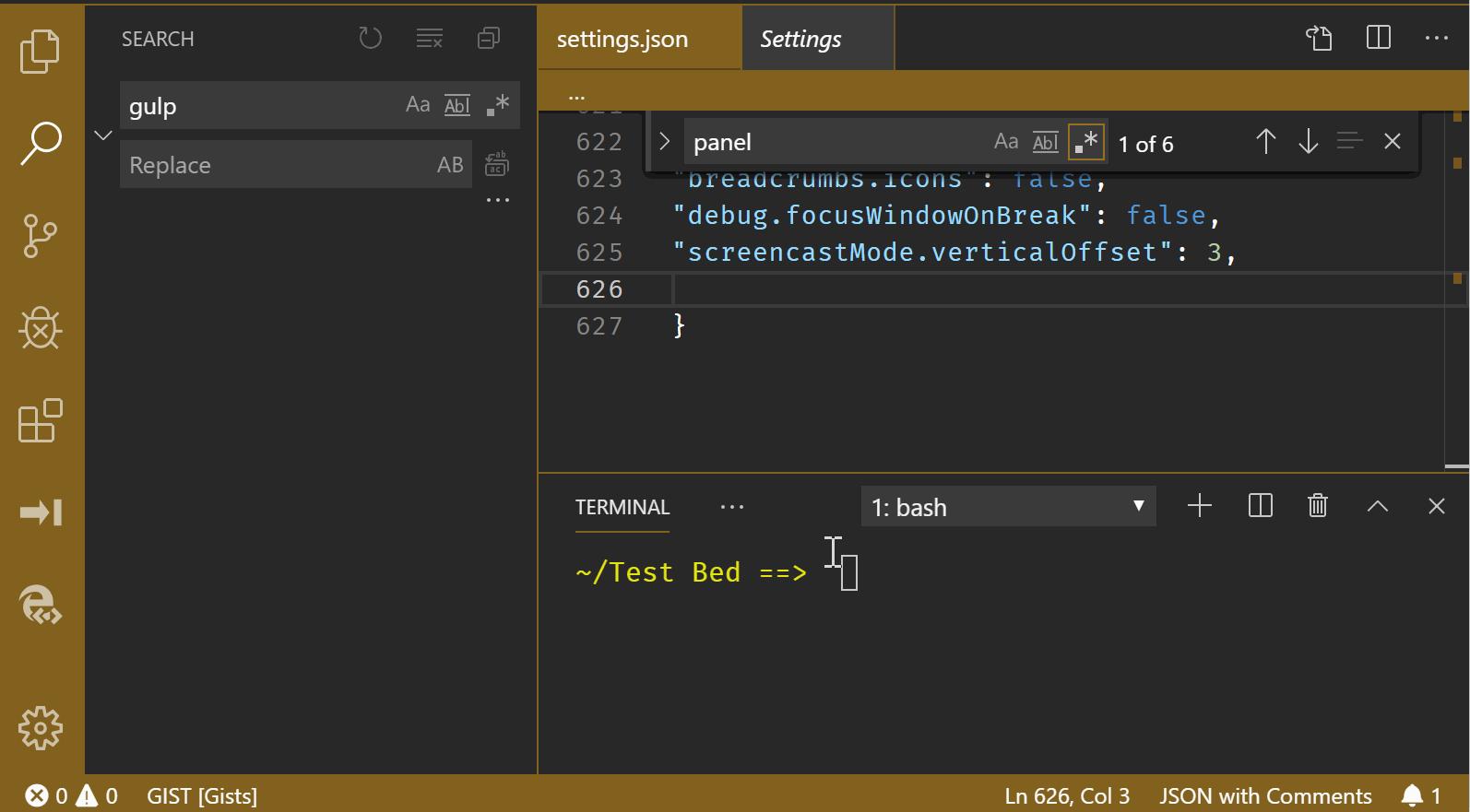Select the TERMINAL panel tab

pyautogui.click(x=622, y=508)
